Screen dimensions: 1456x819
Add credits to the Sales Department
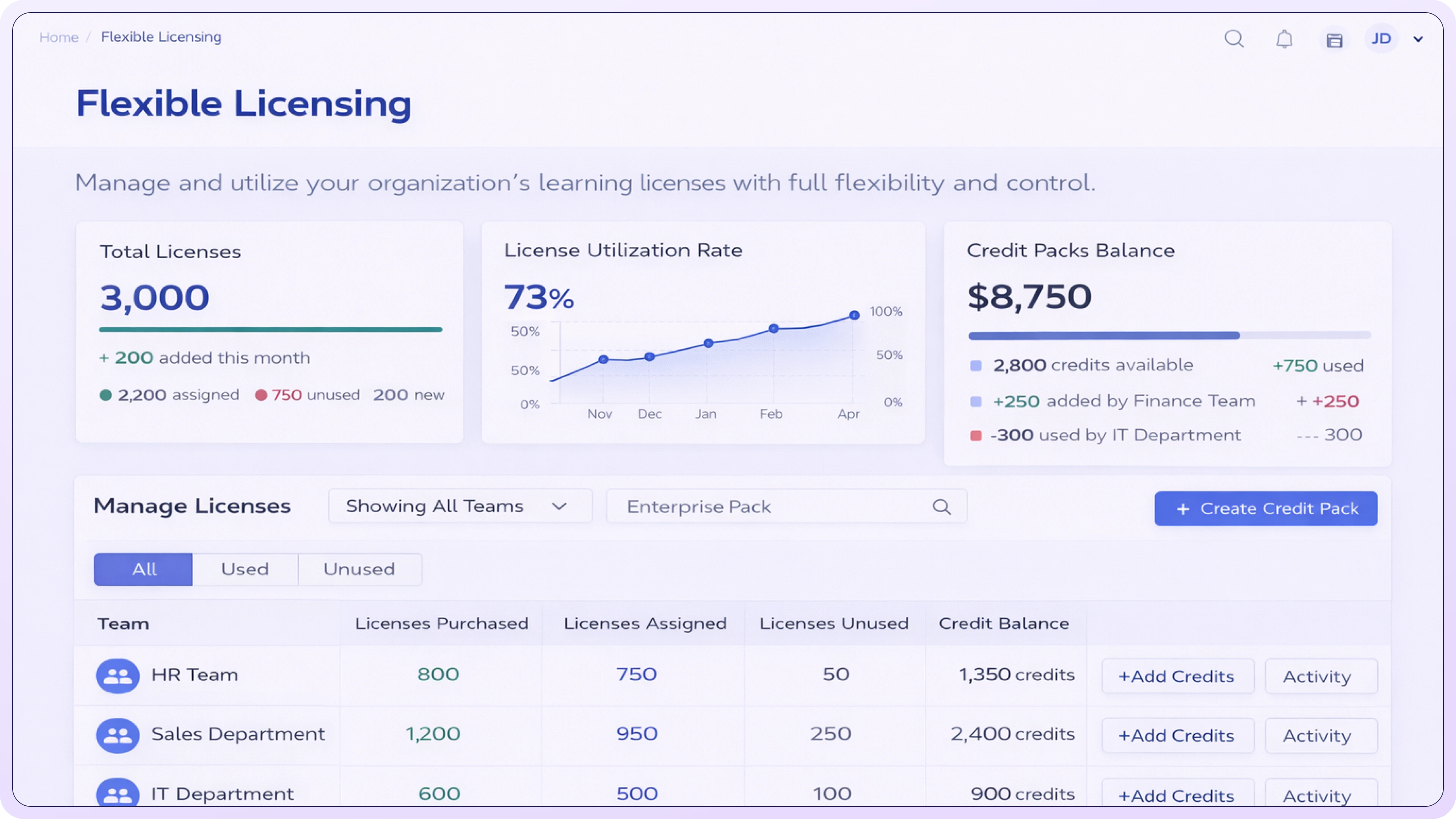tap(1177, 735)
